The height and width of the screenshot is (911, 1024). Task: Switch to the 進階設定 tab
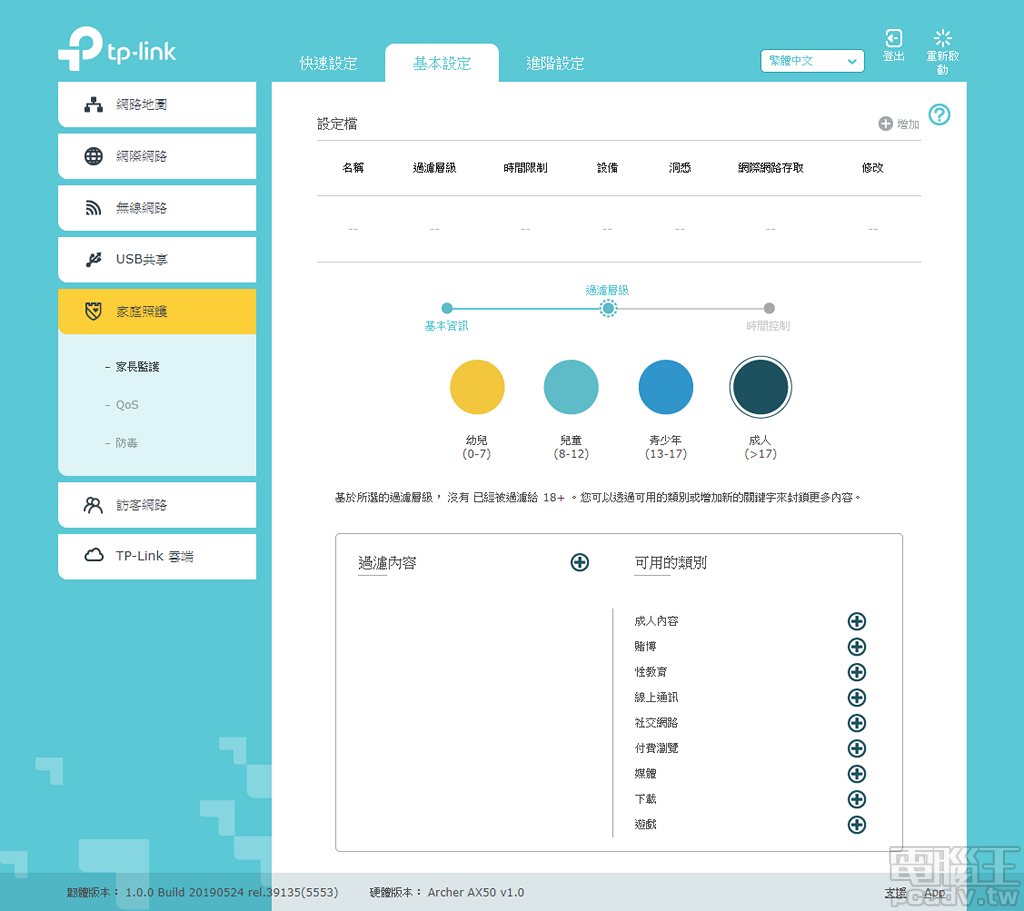coord(553,62)
